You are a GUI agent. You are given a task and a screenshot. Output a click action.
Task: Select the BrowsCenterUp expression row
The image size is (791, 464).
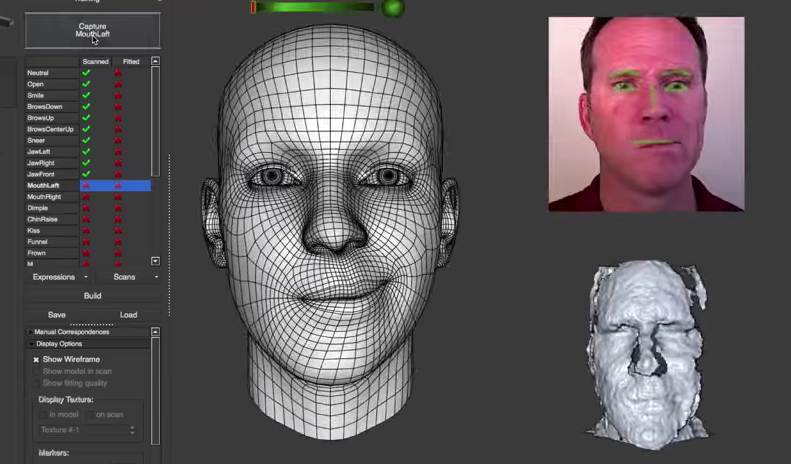tap(88, 129)
